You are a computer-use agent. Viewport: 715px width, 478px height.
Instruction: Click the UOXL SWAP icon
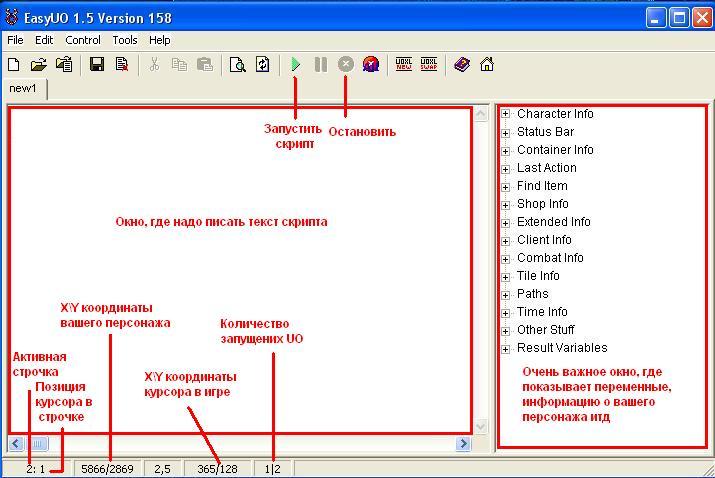pyautogui.click(x=429, y=64)
